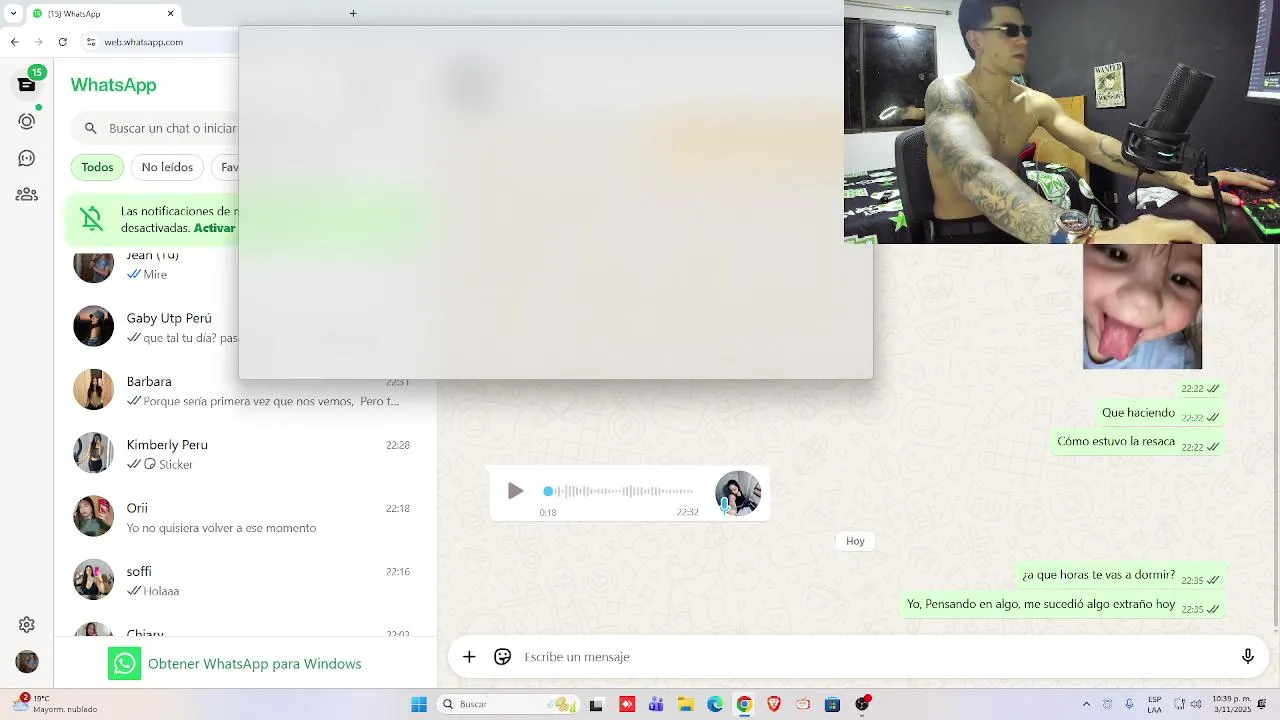The height and width of the screenshot is (720, 1280).
Task: Open the Windows Start menu
Action: point(419,704)
